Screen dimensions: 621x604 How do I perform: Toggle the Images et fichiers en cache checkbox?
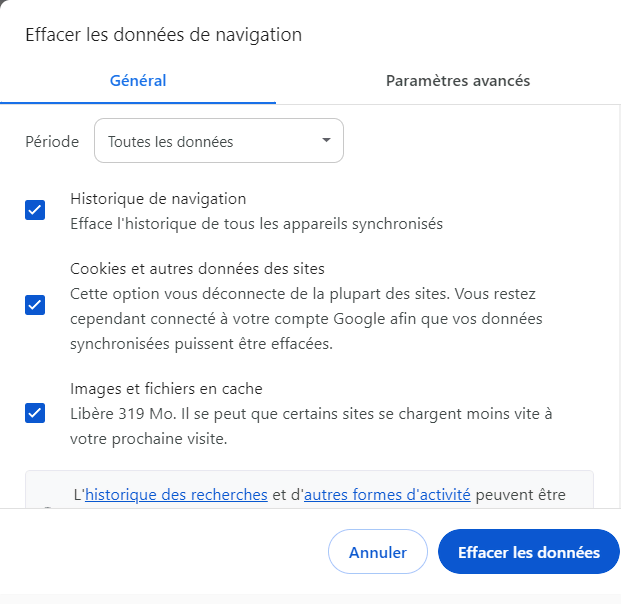35,412
